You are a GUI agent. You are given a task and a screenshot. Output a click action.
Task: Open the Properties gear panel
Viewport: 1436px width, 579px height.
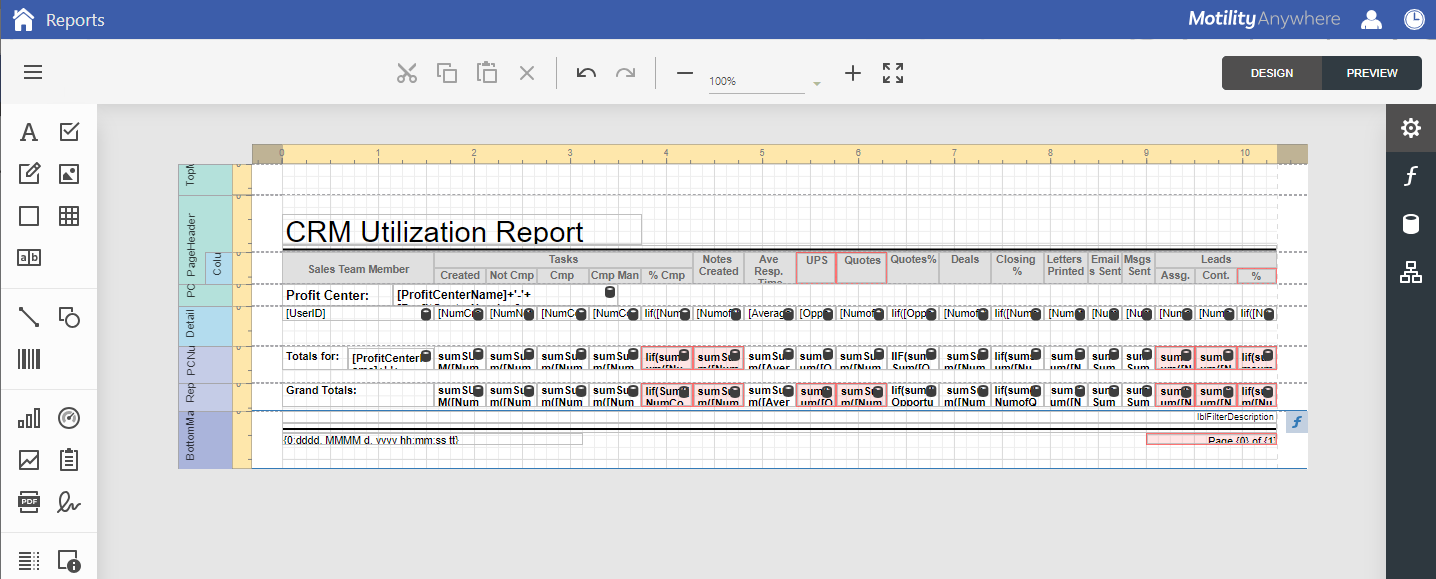1410,127
